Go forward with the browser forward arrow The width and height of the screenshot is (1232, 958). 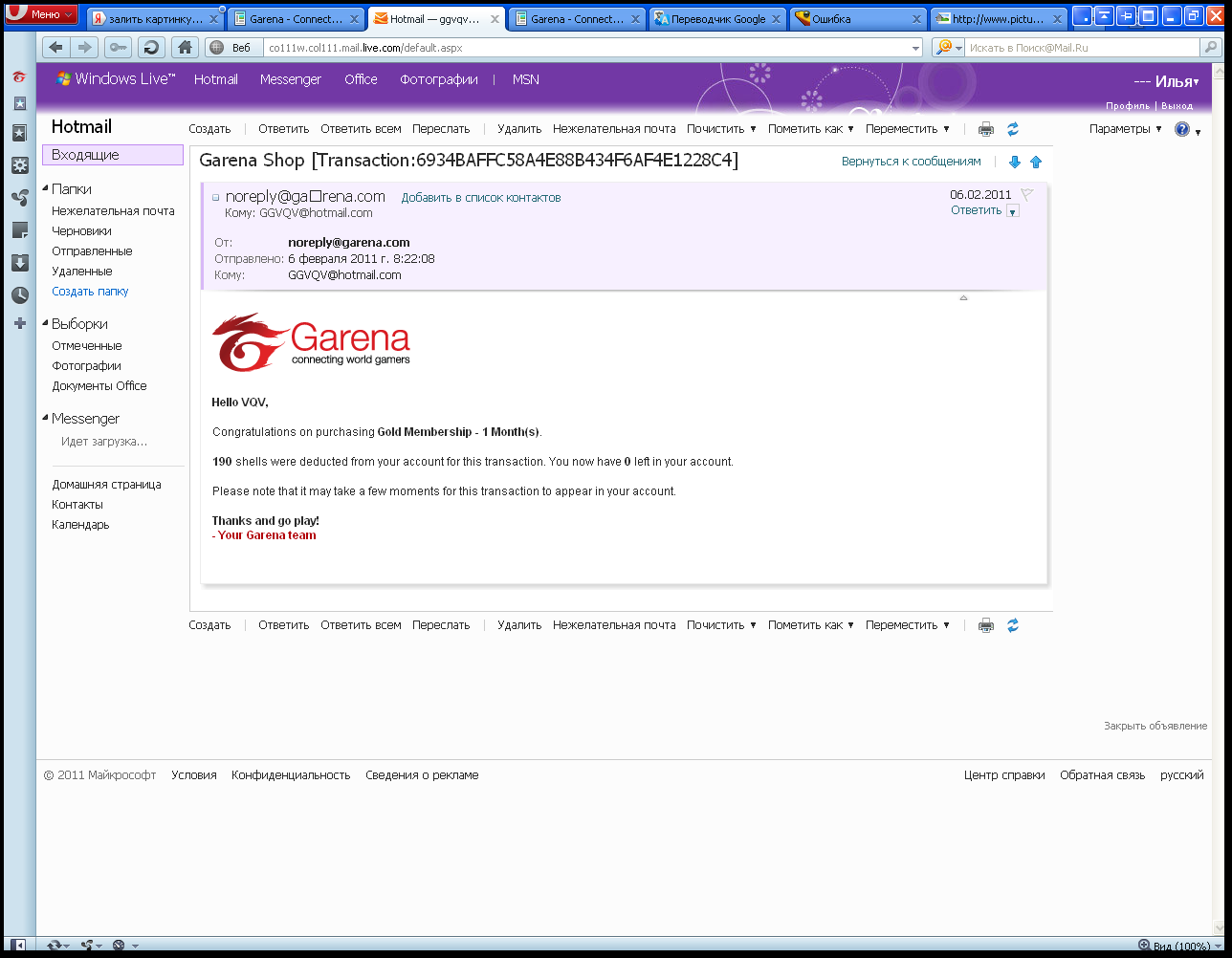(x=85, y=48)
